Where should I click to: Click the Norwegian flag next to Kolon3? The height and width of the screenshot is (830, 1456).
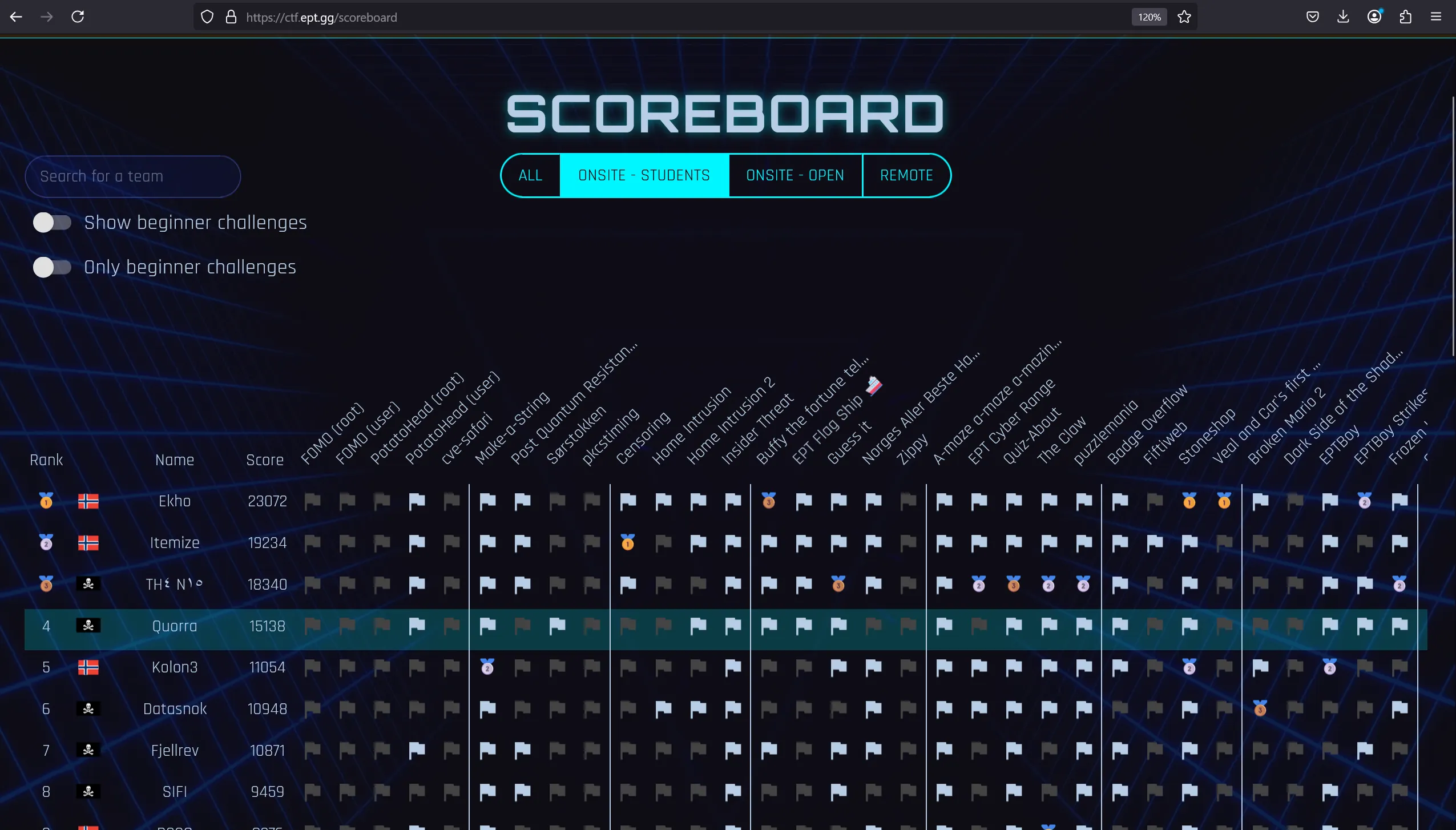pyautogui.click(x=88, y=667)
